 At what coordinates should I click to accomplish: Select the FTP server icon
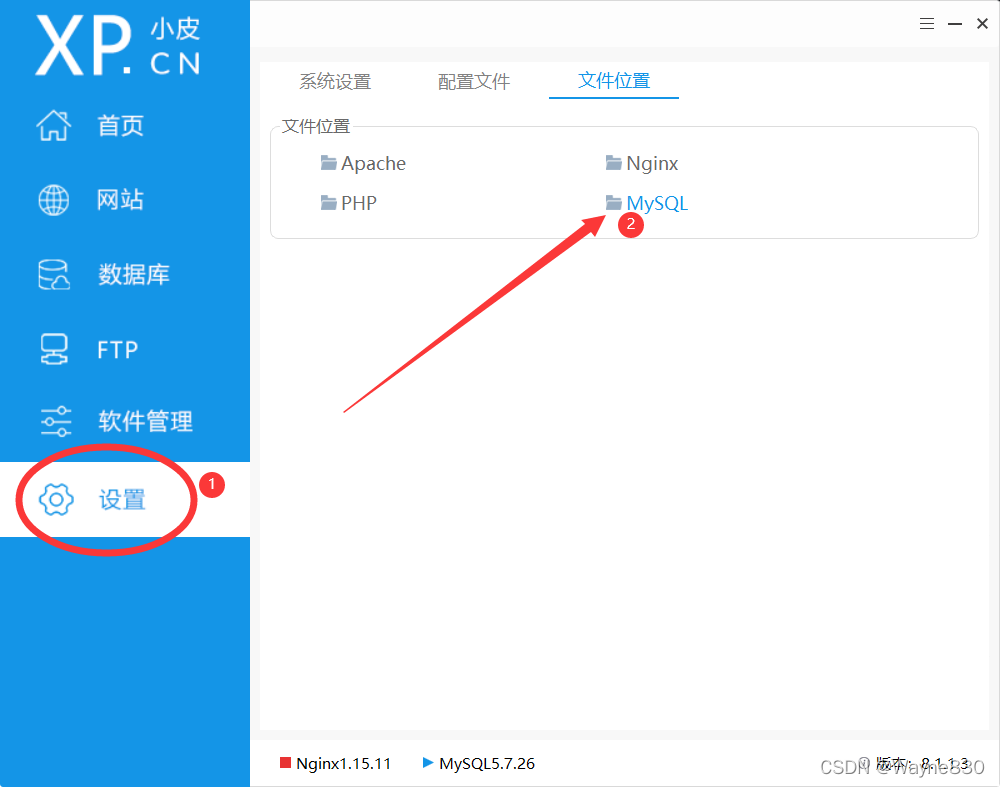tap(54, 349)
